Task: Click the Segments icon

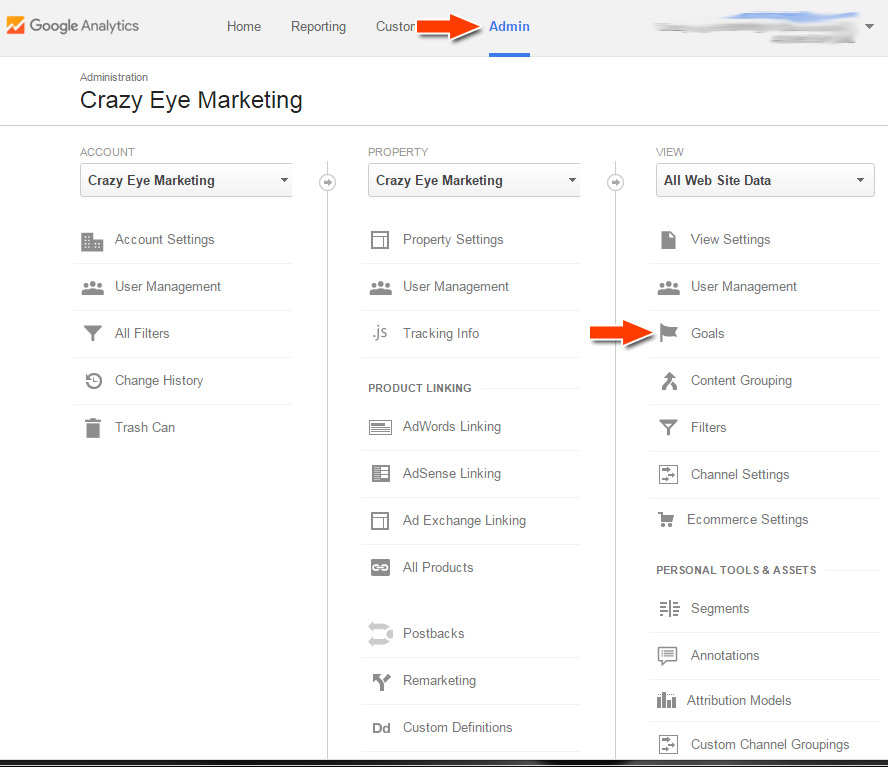Action: pos(669,608)
